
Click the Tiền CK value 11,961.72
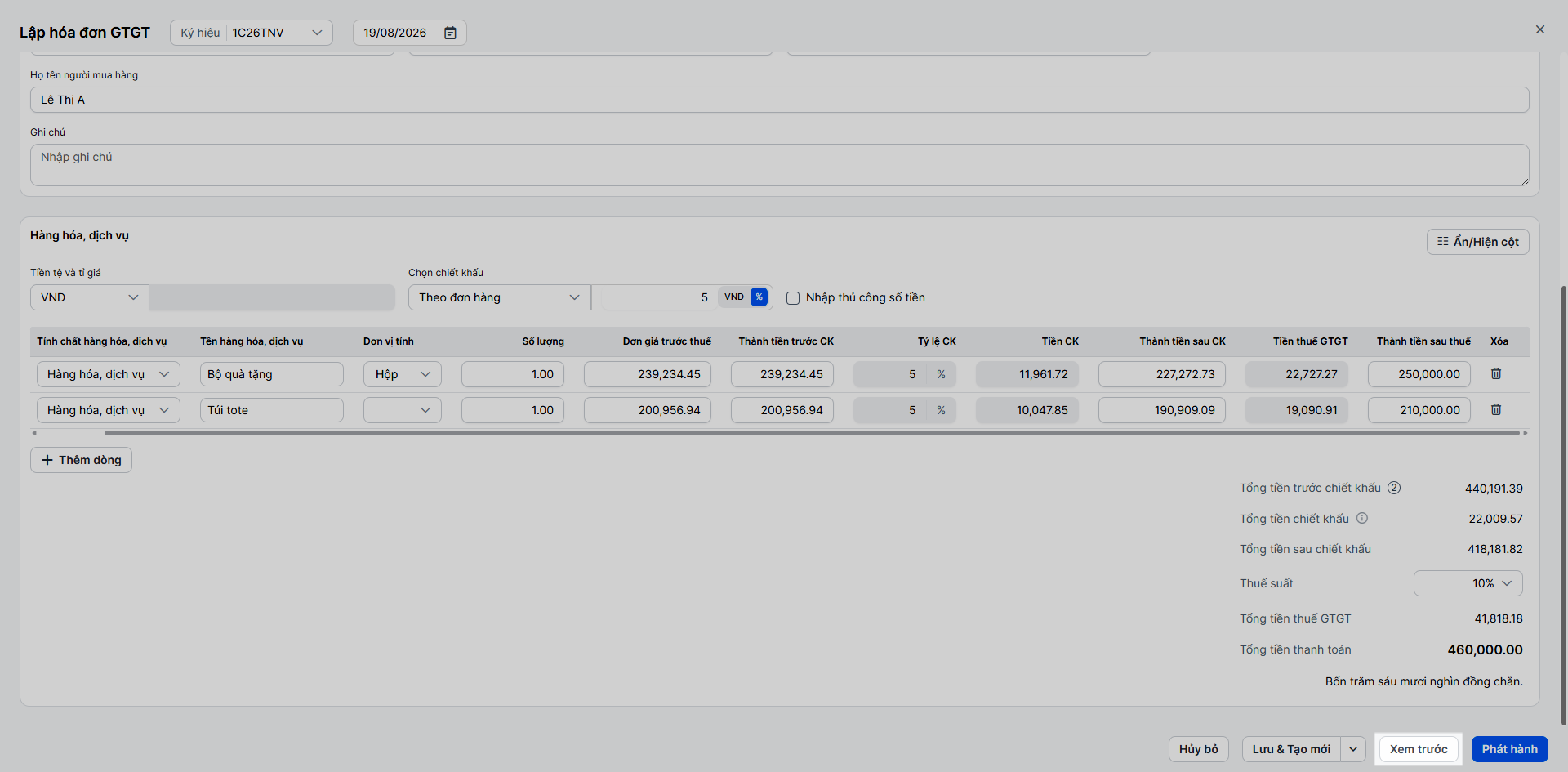point(1027,374)
